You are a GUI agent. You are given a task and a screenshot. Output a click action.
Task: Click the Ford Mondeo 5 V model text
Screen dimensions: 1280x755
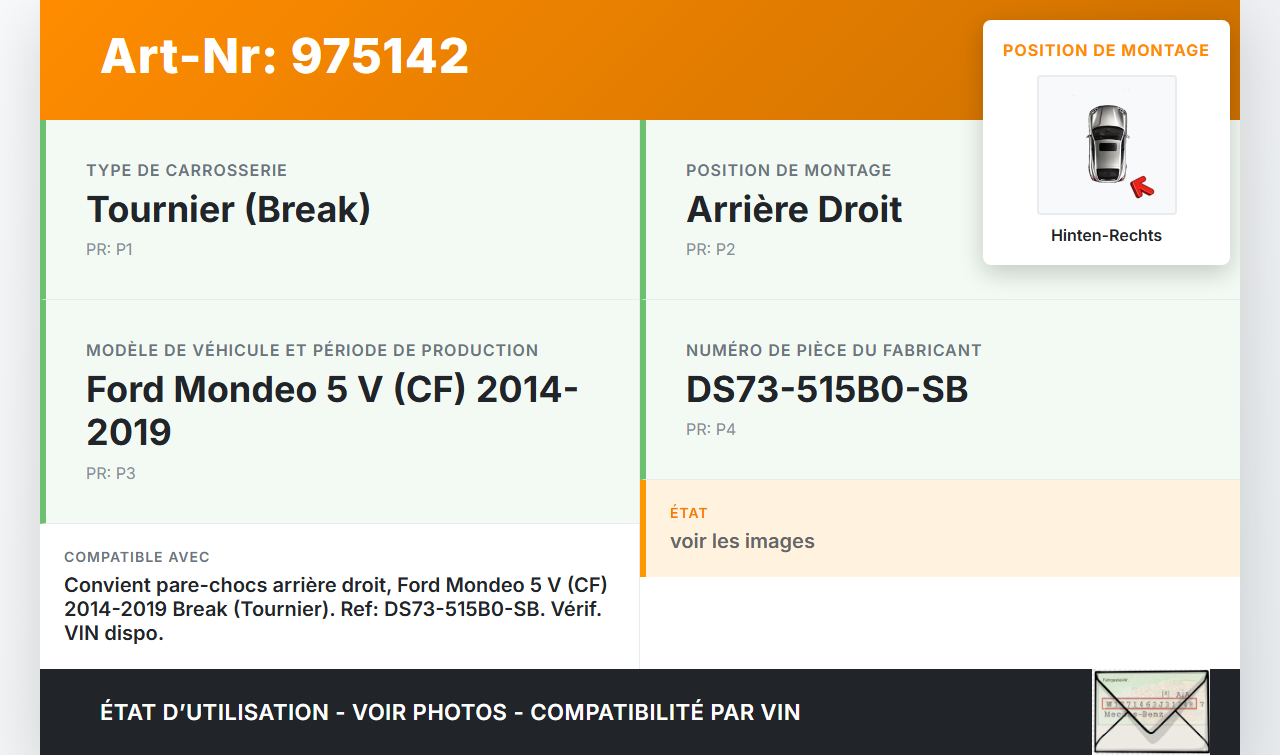pos(332,410)
